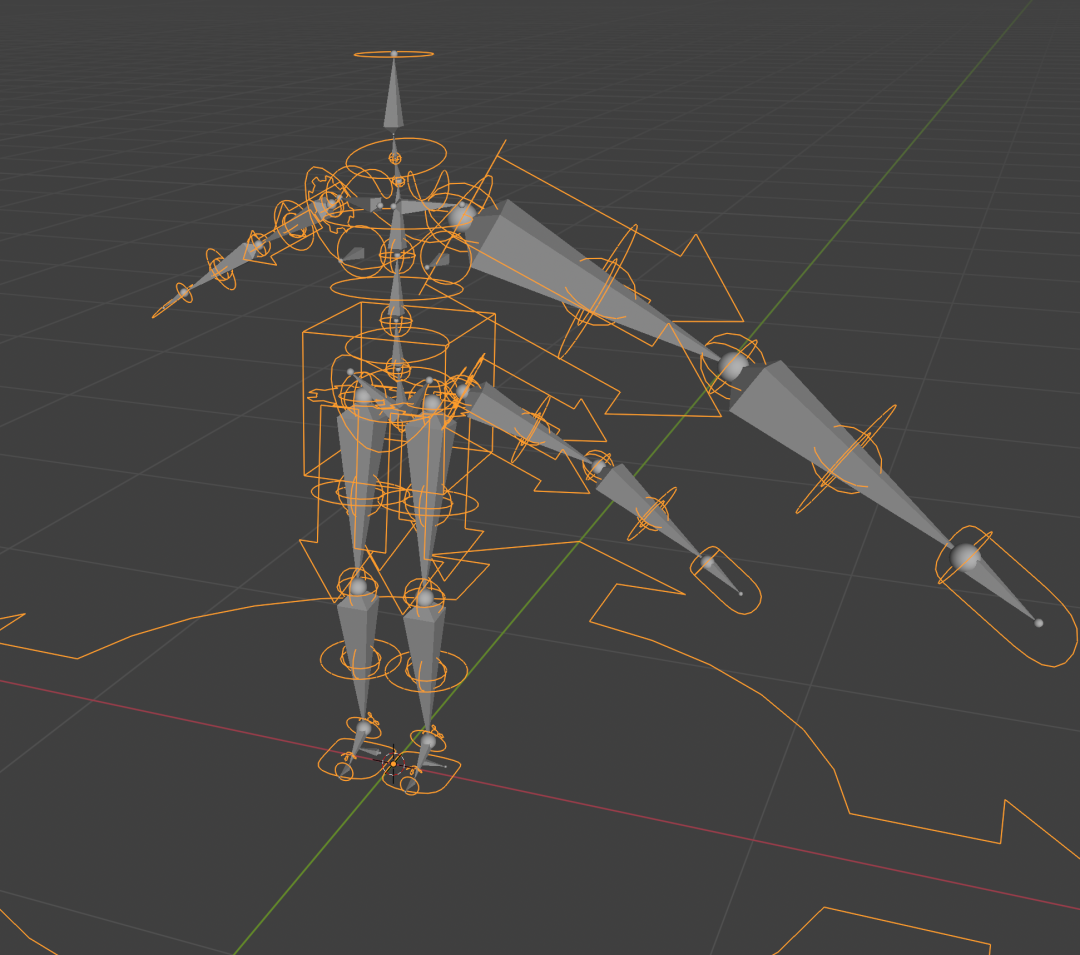The height and width of the screenshot is (955, 1080).
Task: Select the large wrist joint sphere
Action: [964, 556]
